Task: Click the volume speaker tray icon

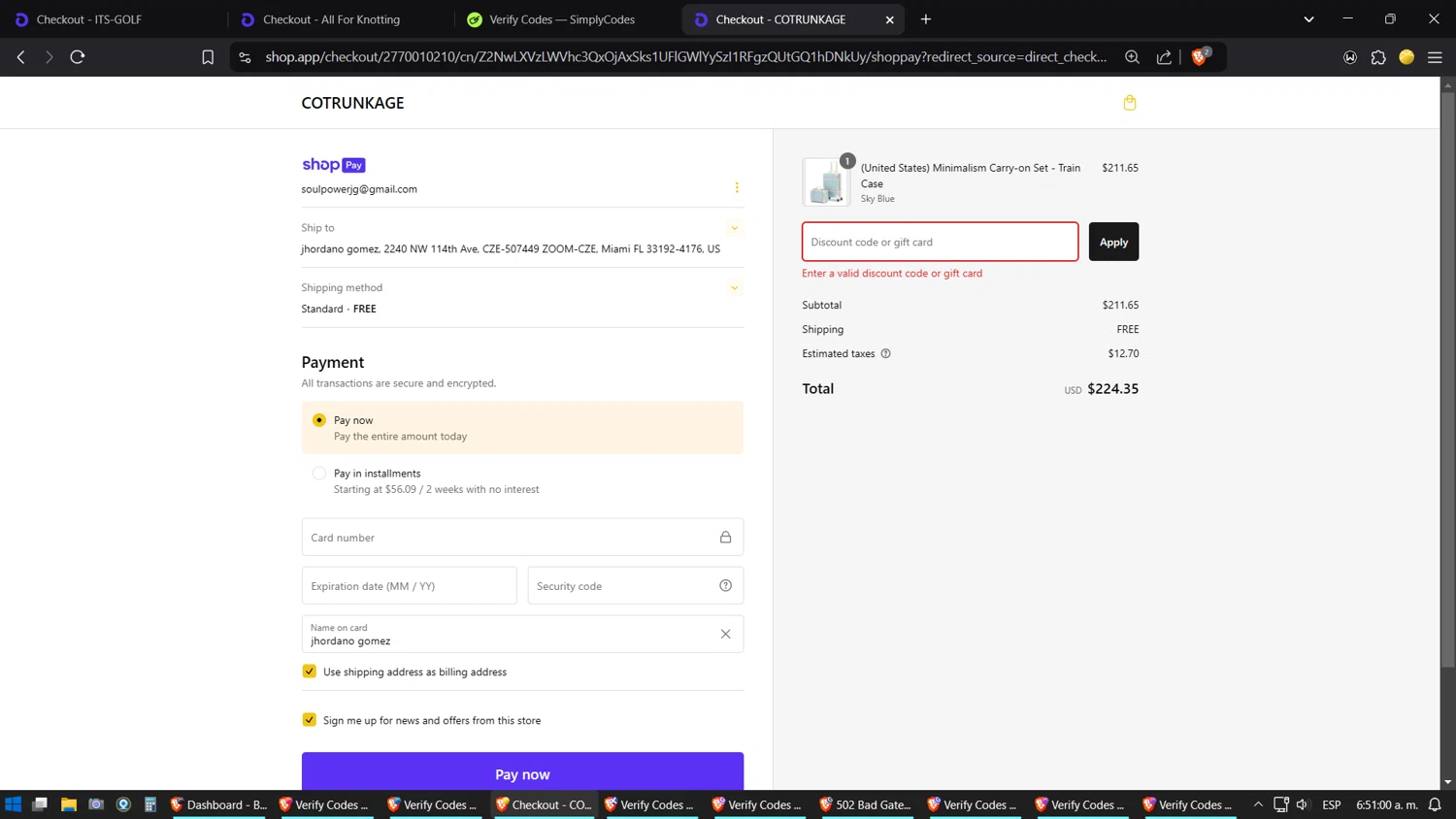Action: pyautogui.click(x=1303, y=804)
